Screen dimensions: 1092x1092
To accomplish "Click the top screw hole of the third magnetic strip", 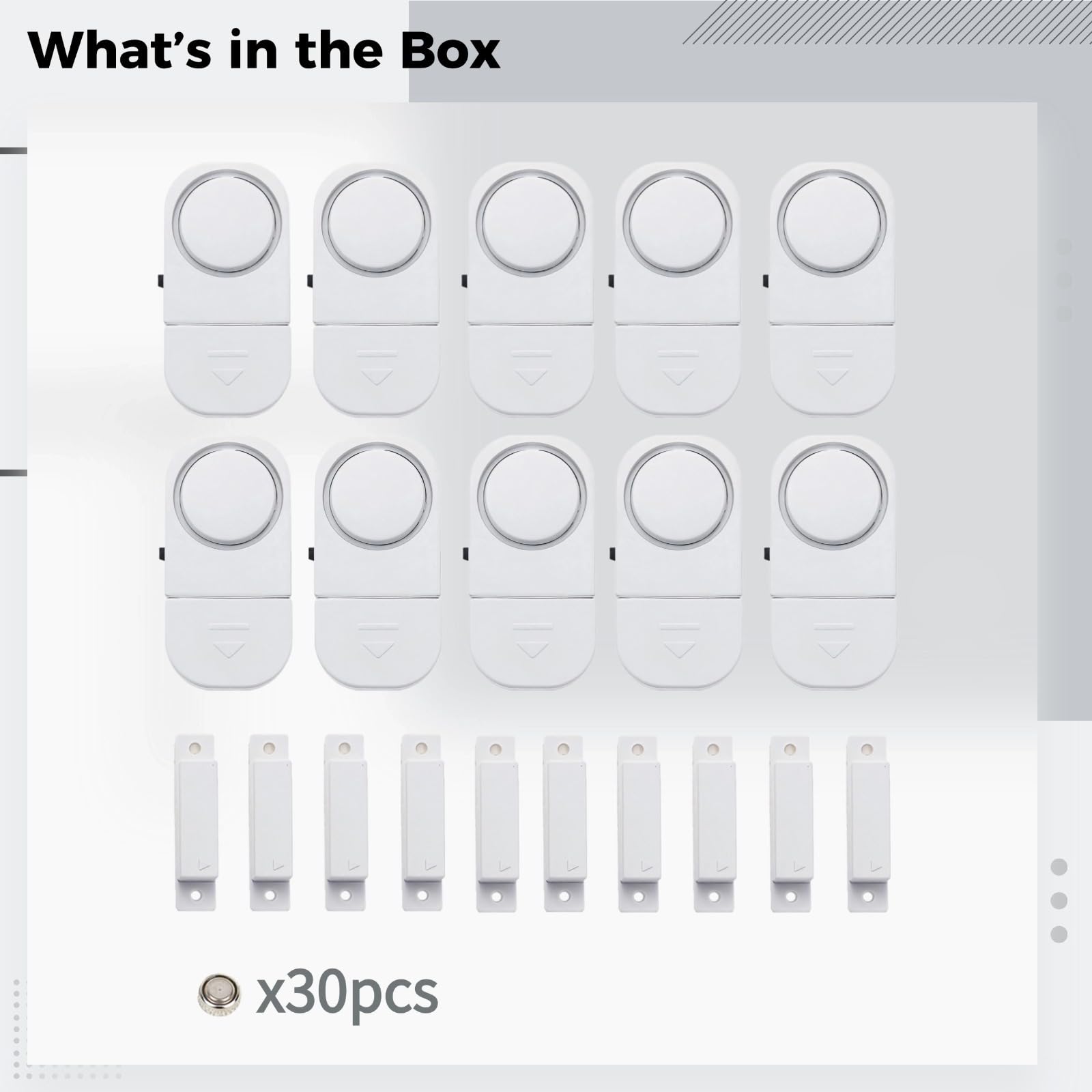I will (344, 747).
